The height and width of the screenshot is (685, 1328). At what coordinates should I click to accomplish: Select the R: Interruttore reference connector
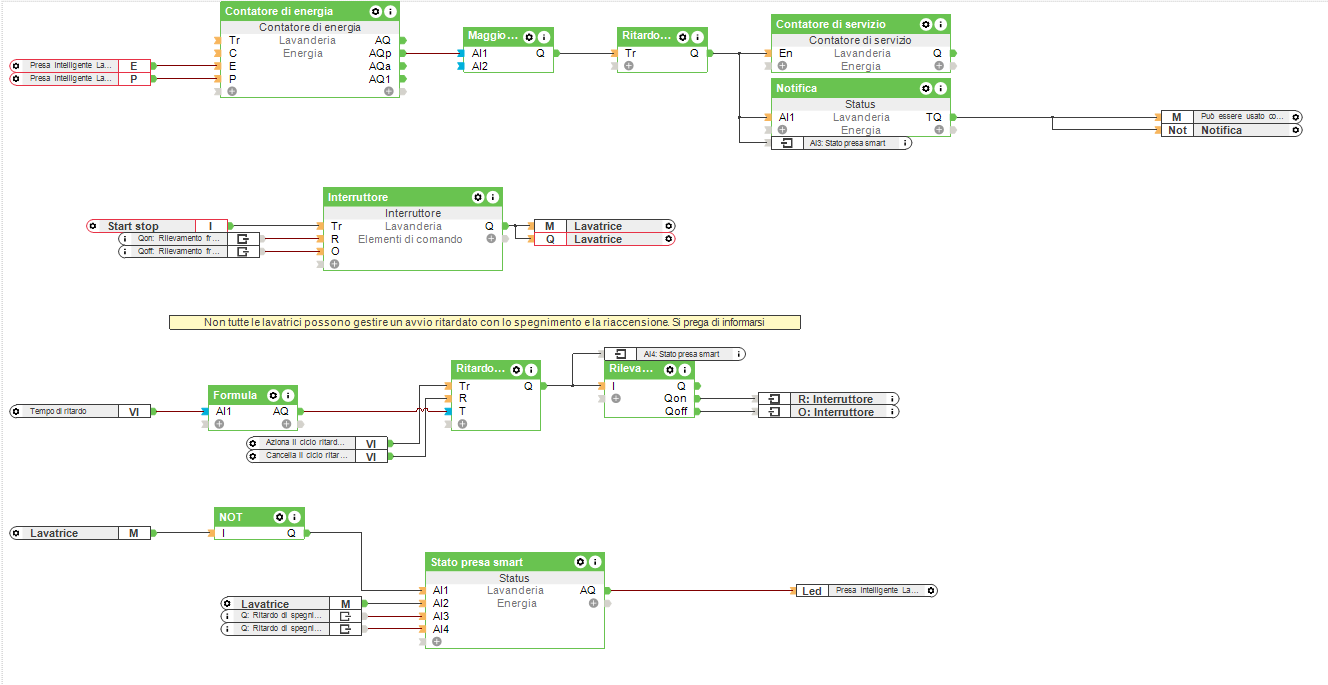[828, 399]
